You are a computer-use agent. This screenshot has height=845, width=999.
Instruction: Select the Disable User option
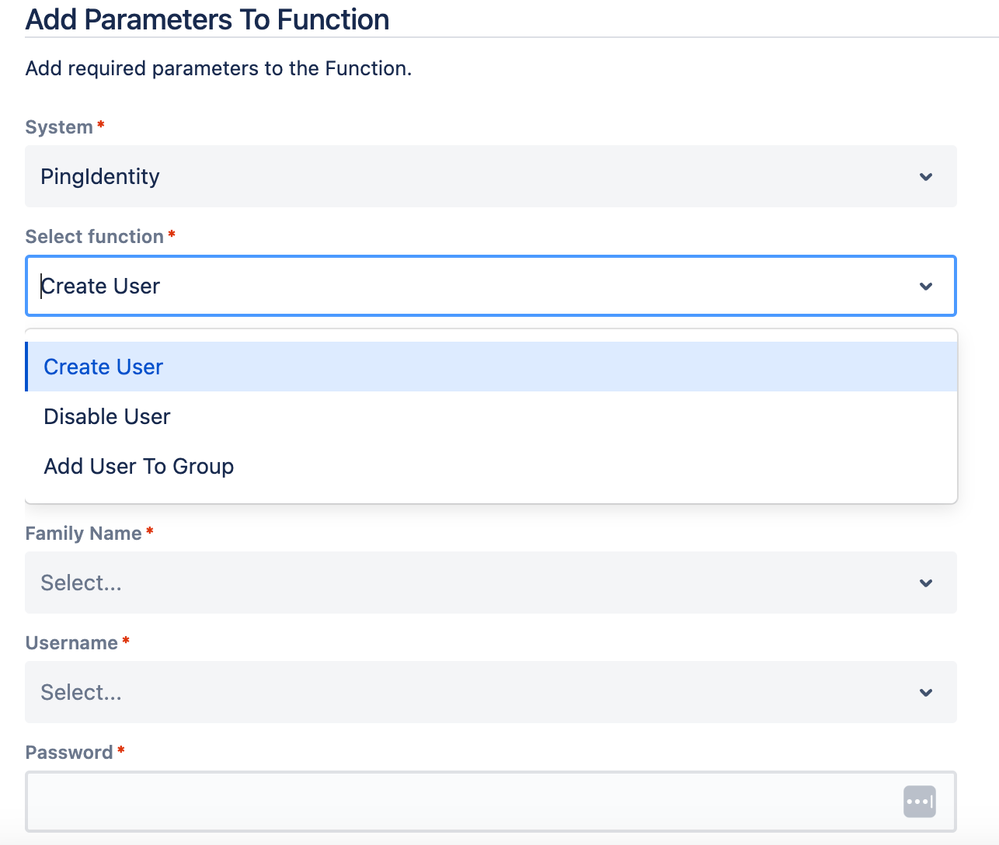[108, 417]
